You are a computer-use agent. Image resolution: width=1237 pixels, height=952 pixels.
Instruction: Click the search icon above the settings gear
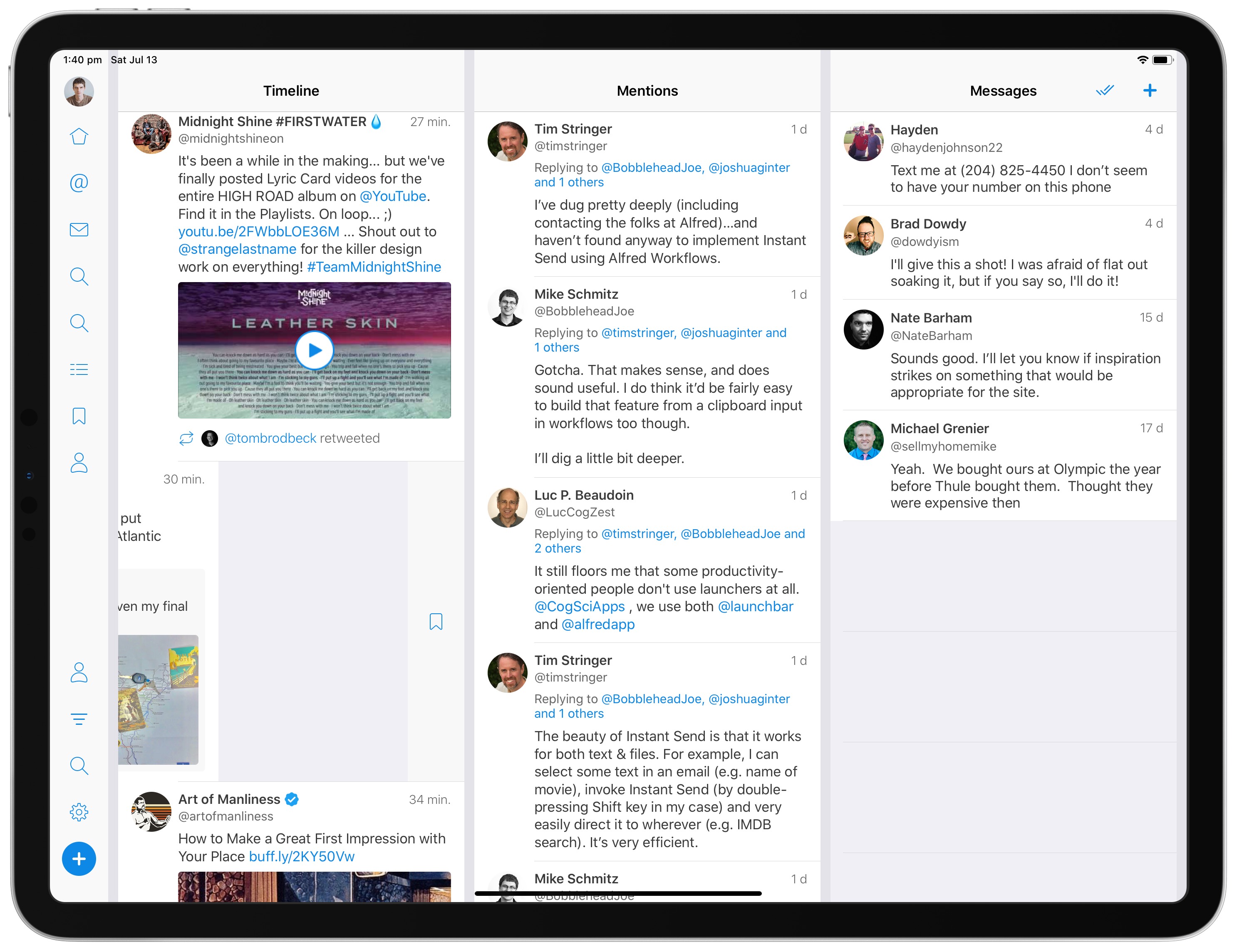point(79,766)
